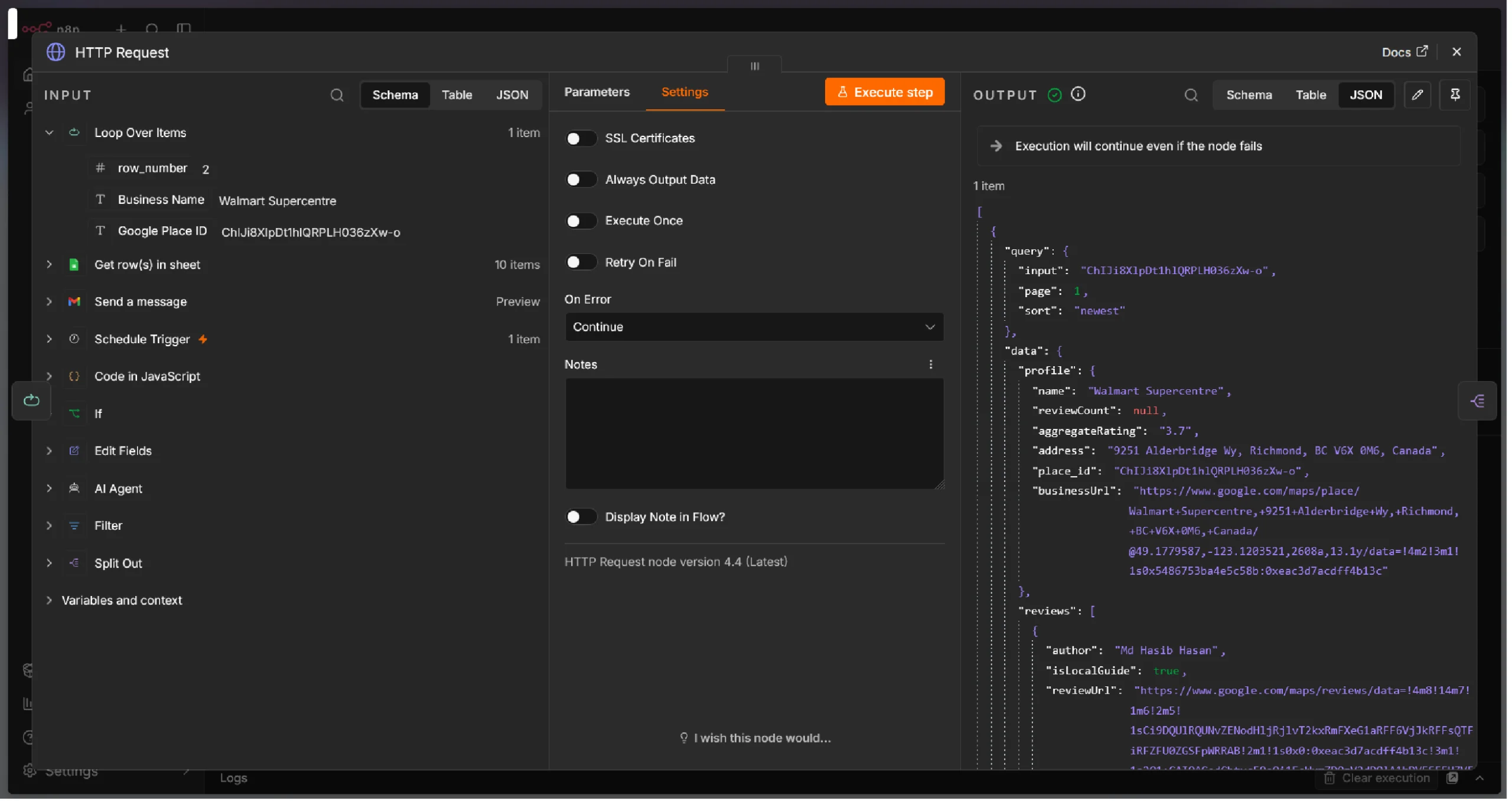The image size is (1512, 801).
Task: Click the AI Agent robot icon
Action: click(74, 489)
